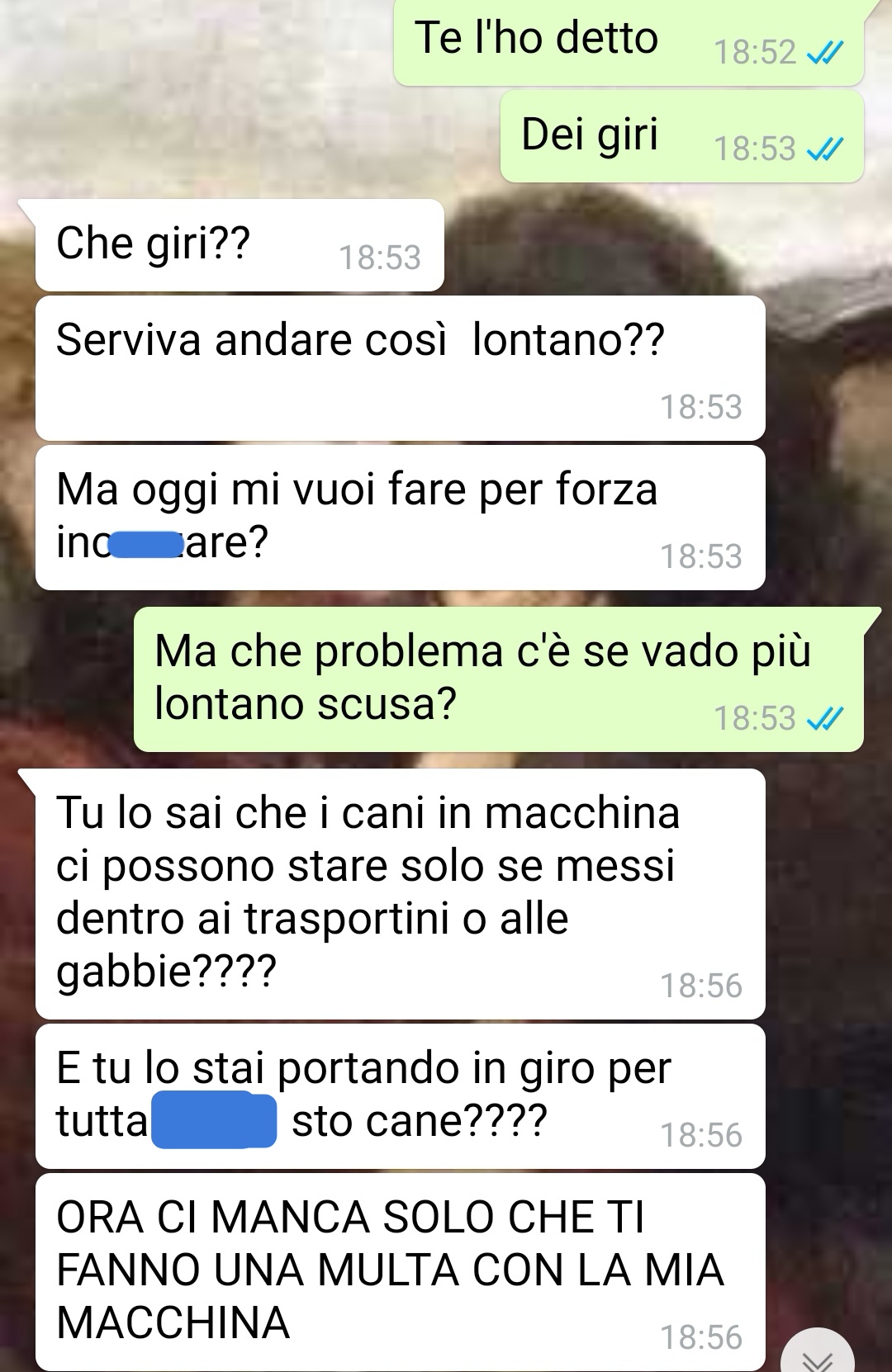Tap outgoing 'Ma che problema c'è' bubble
The image size is (892, 1372).
click(499, 679)
